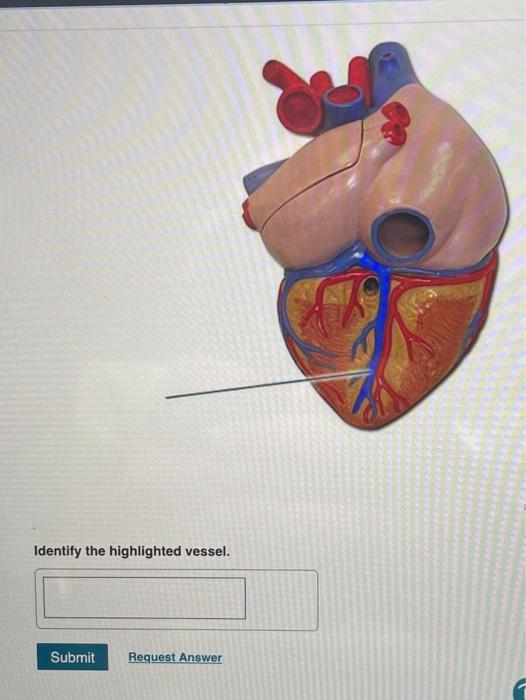The width and height of the screenshot is (526, 700).
Task: Focus the answer text input field
Action: pos(145,598)
